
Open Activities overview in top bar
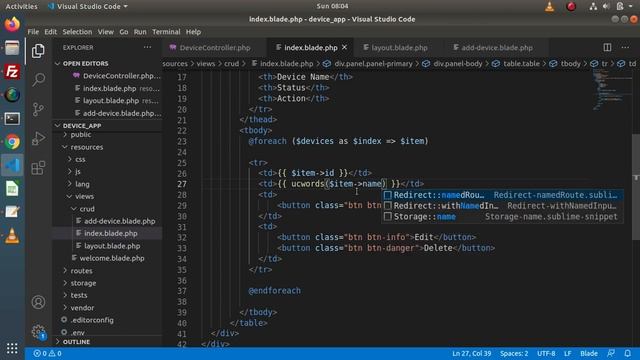(21, 6)
